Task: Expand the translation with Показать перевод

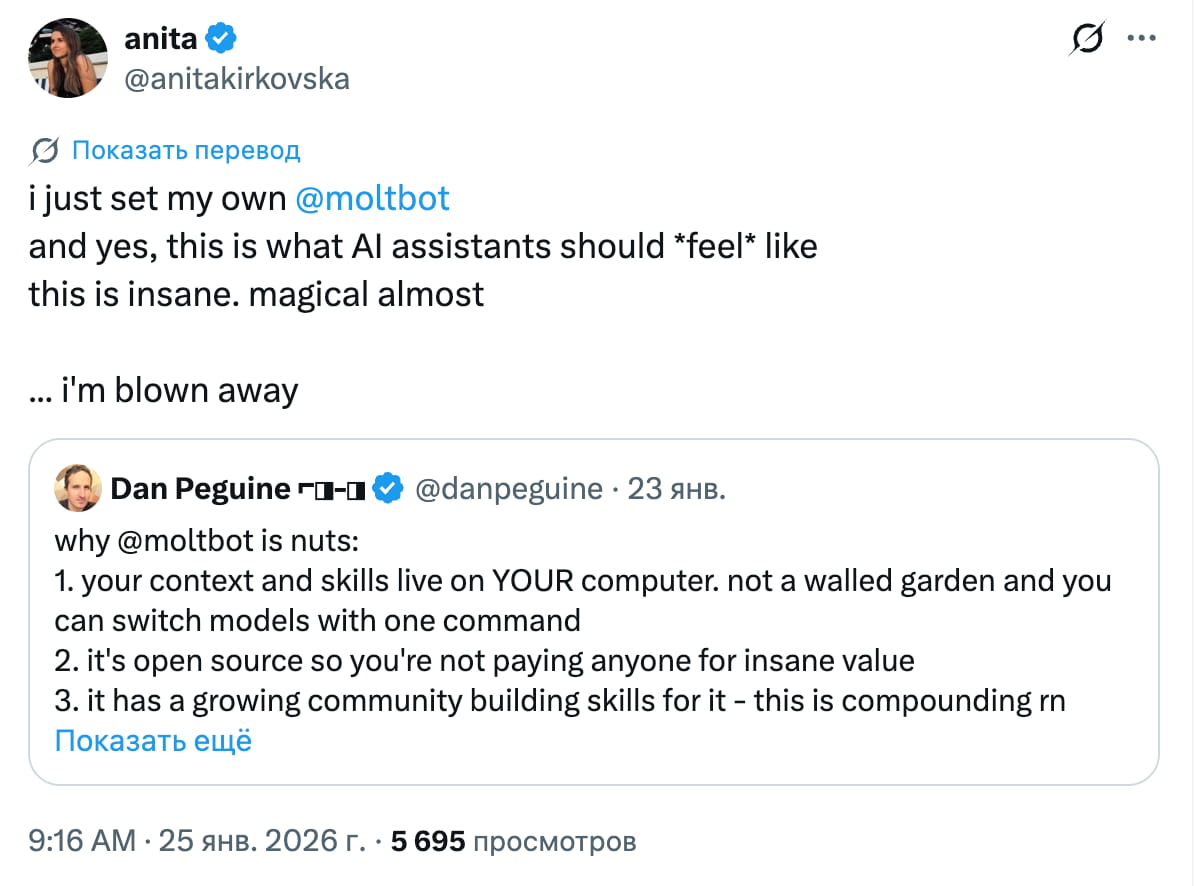Action: (x=186, y=149)
